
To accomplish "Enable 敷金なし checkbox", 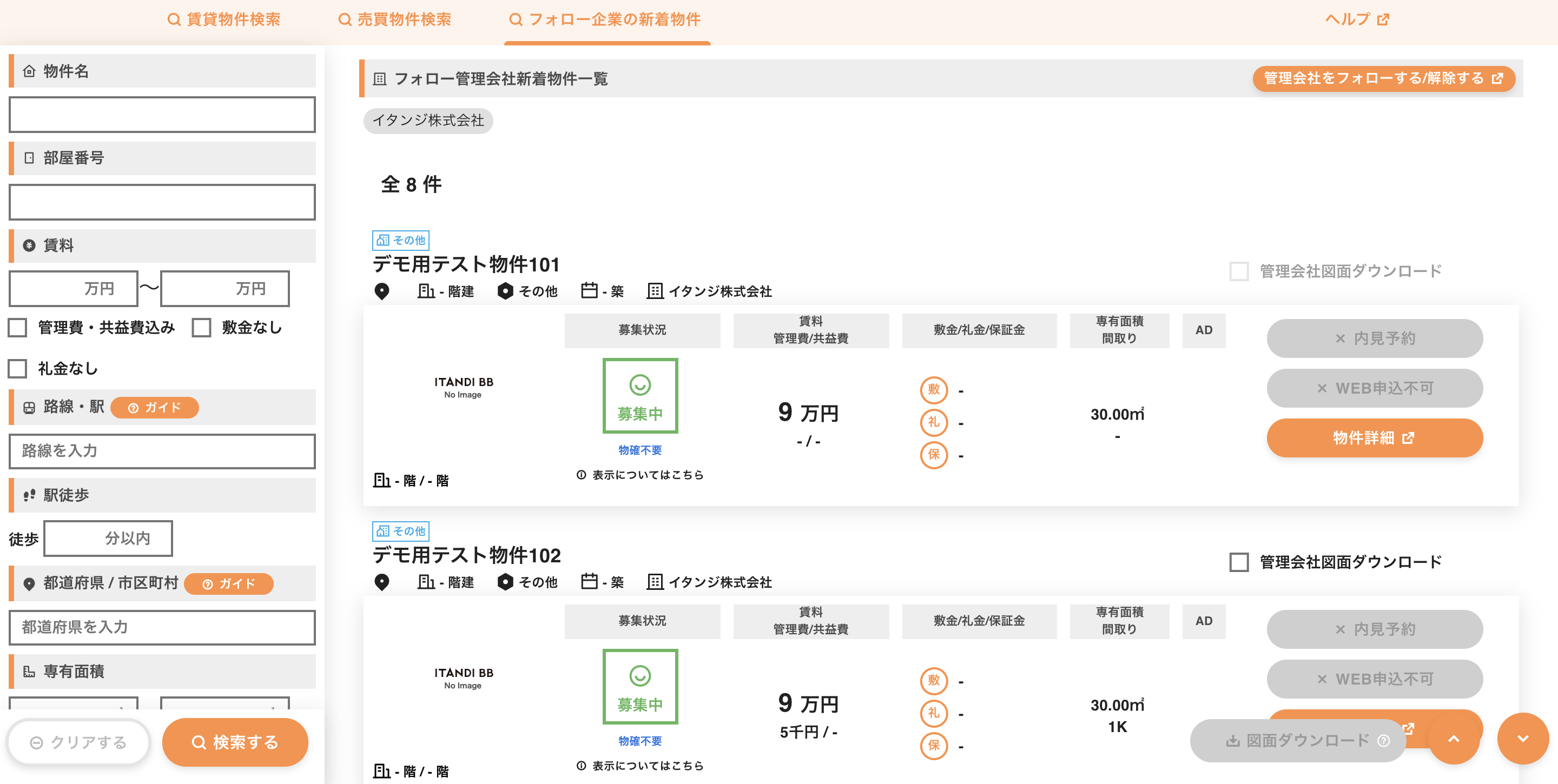I will [201, 328].
